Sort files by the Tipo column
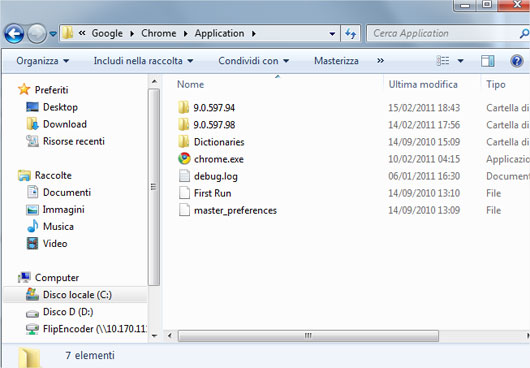Image resolution: width=530 pixels, height=368 pixels. click(496, 84)
